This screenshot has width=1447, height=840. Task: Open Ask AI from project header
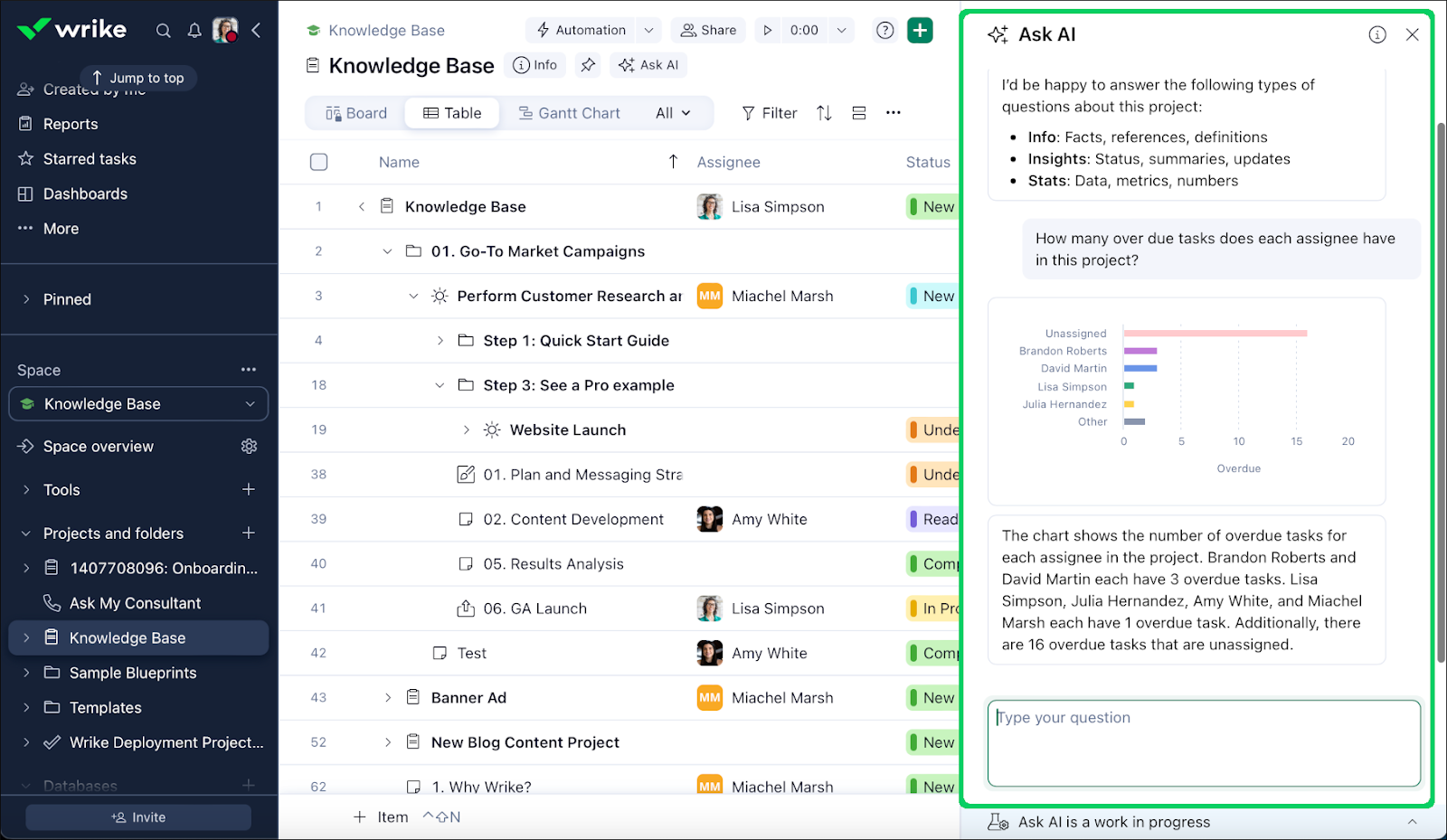click(x=648, y=65)
